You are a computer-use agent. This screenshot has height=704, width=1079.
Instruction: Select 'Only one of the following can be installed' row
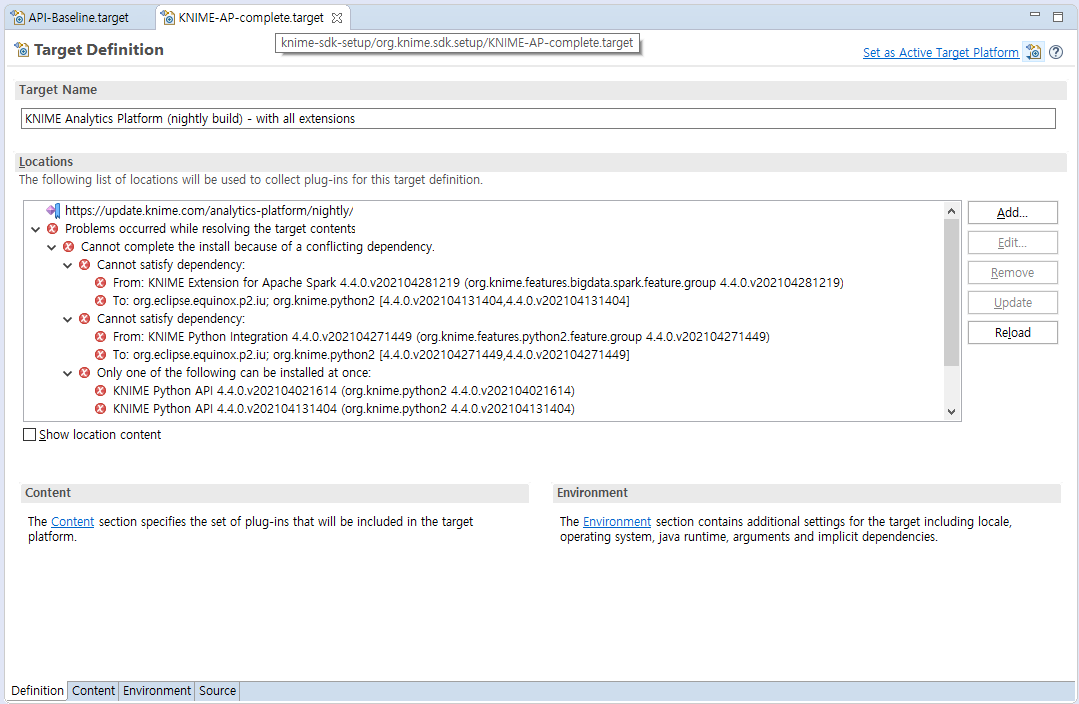click(x=233, y=372)
